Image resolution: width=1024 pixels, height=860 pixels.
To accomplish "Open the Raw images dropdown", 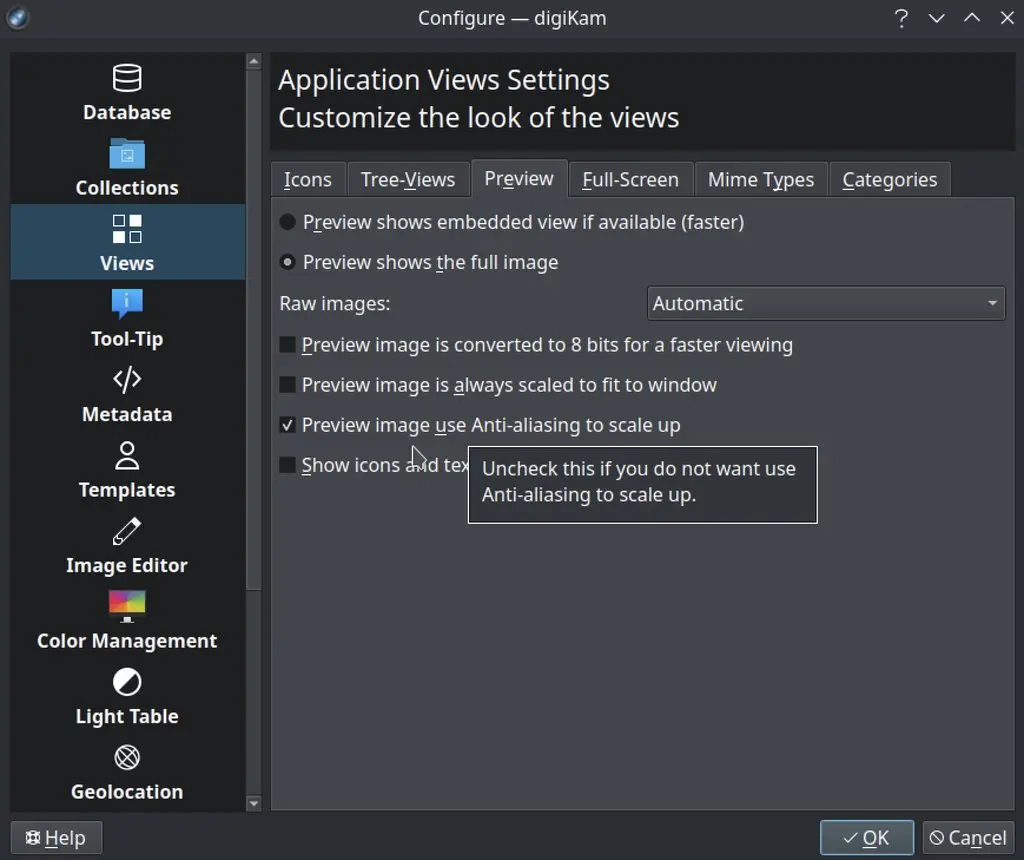I will pyautogui.click(x=825, y=303).
